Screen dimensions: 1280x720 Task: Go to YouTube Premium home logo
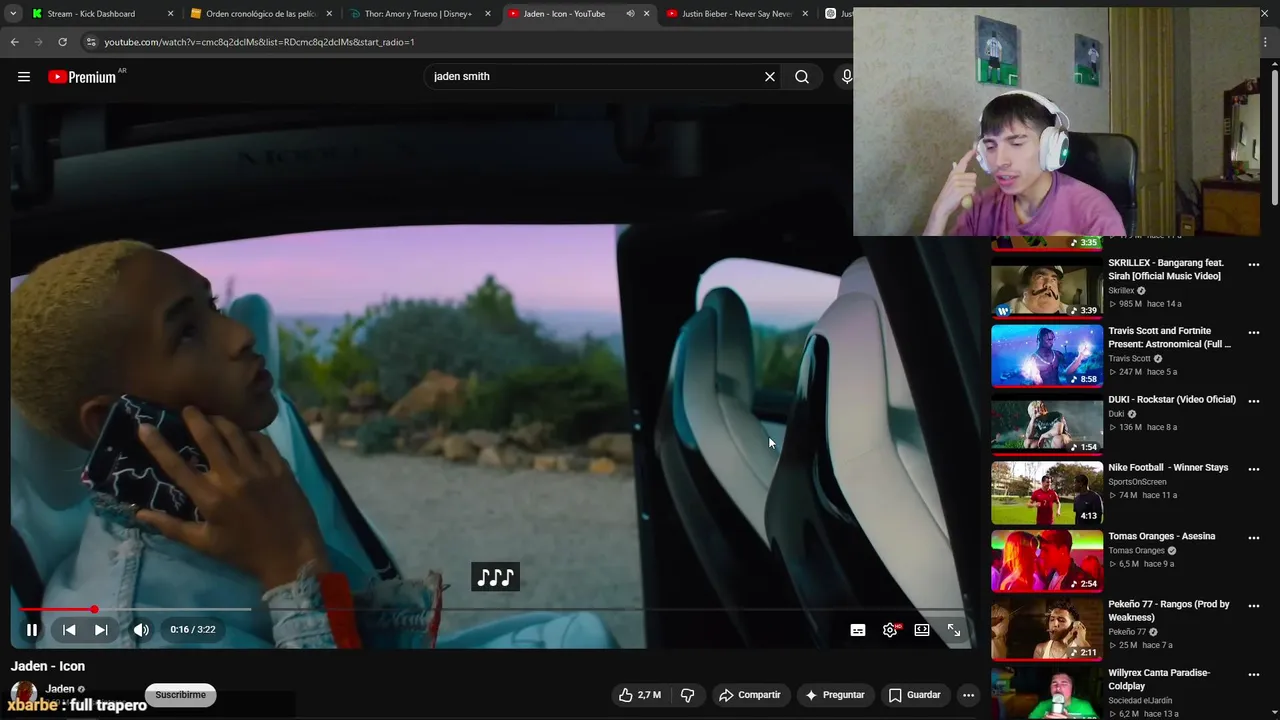[x=82, y=77]
